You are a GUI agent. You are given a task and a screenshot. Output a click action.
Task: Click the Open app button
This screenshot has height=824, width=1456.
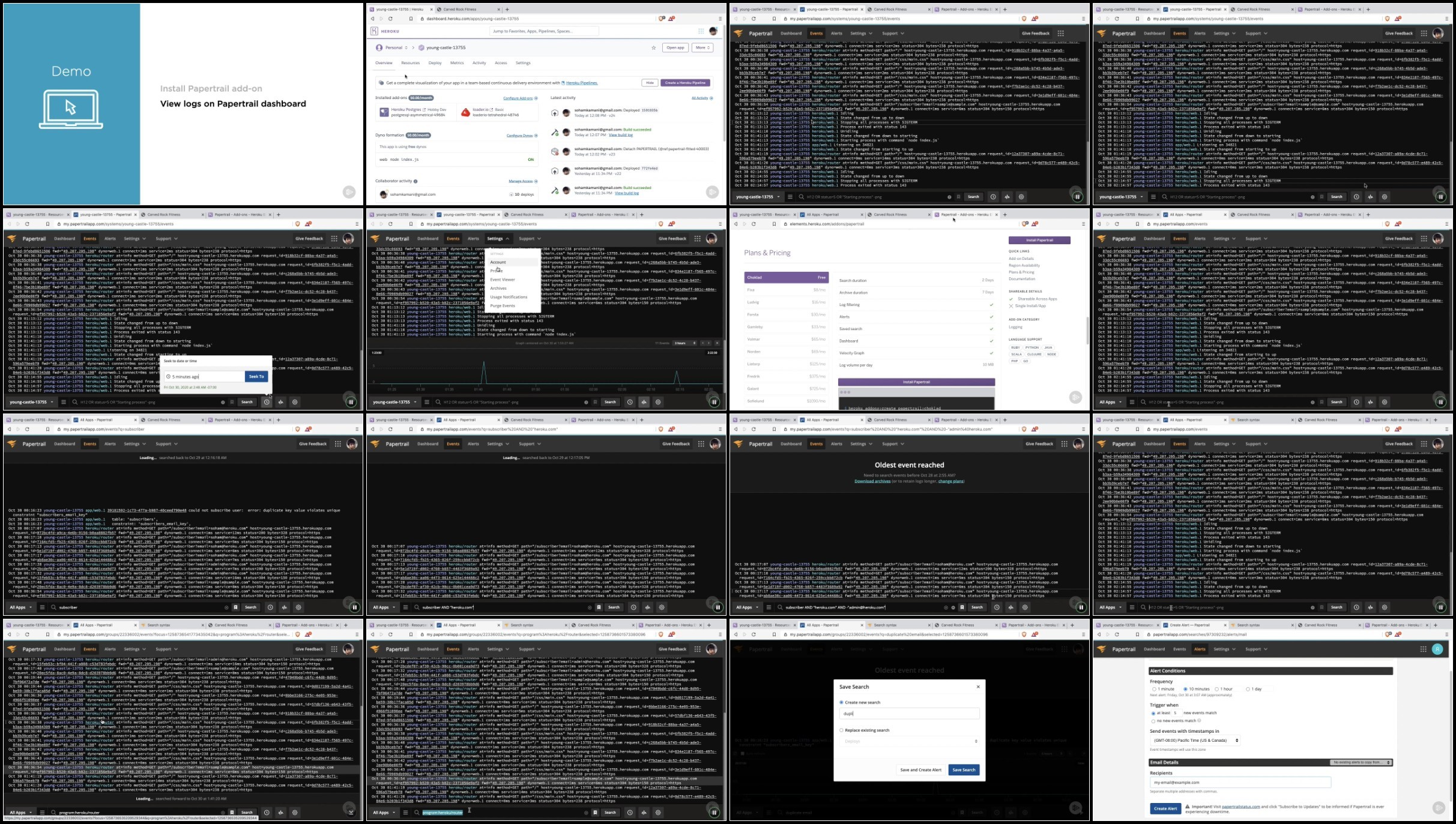tap(675, 48)
